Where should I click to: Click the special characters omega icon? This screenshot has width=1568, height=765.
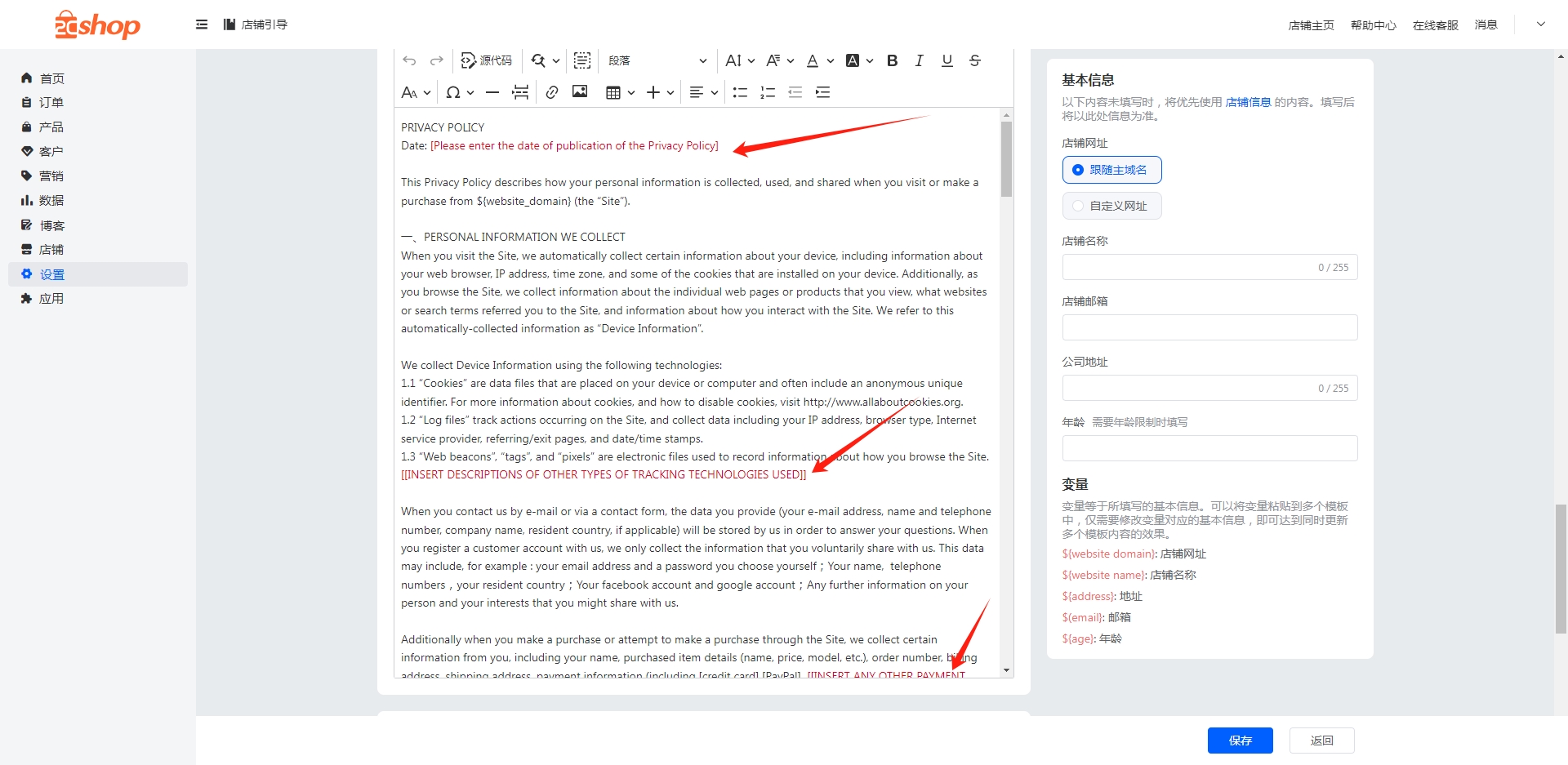pyautogui.click(x=452, y=92)
